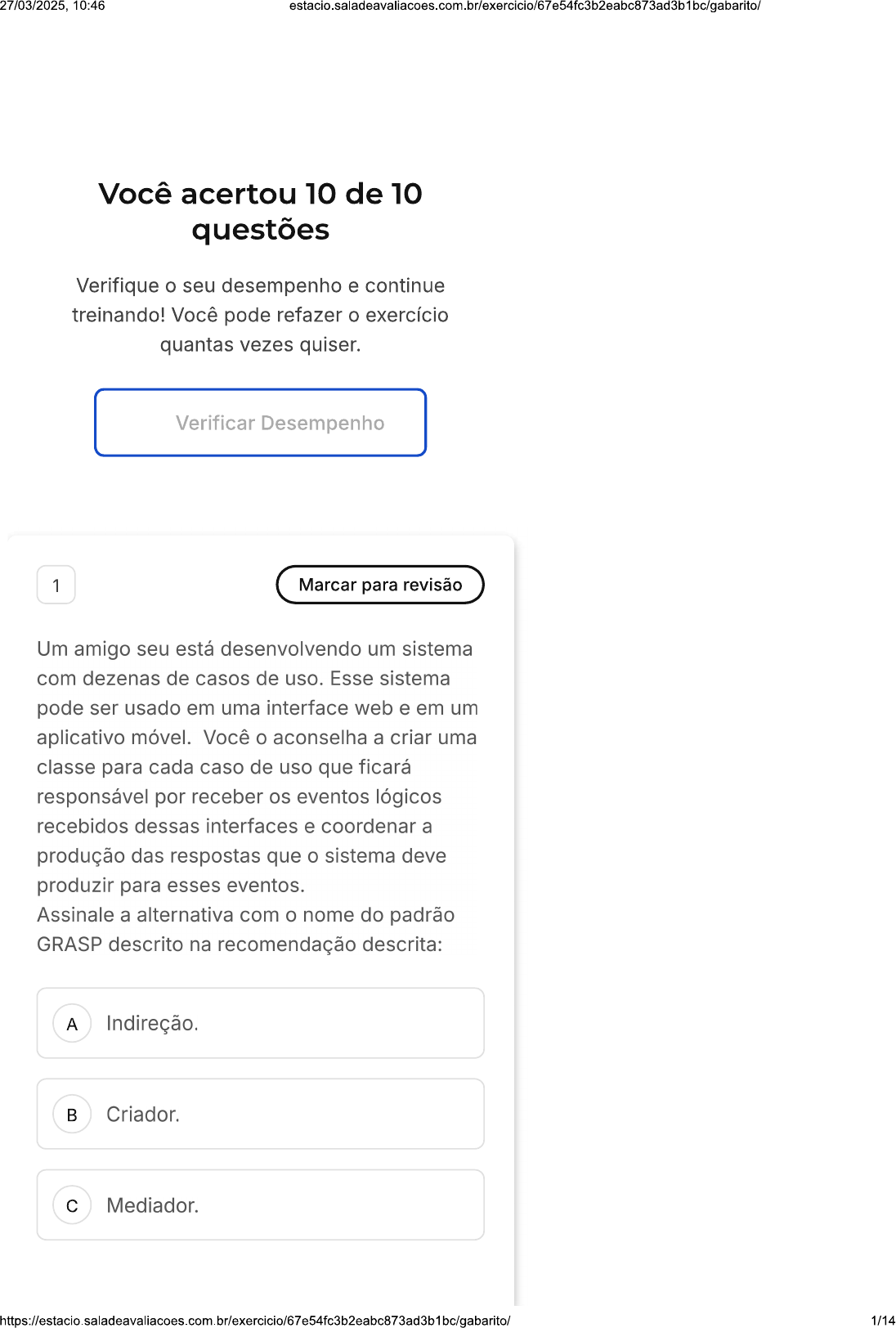Screen dimensions: 896x1328
Task: Click the heading Você acertou 10 de 10 questões
Action: click(260, 211)
